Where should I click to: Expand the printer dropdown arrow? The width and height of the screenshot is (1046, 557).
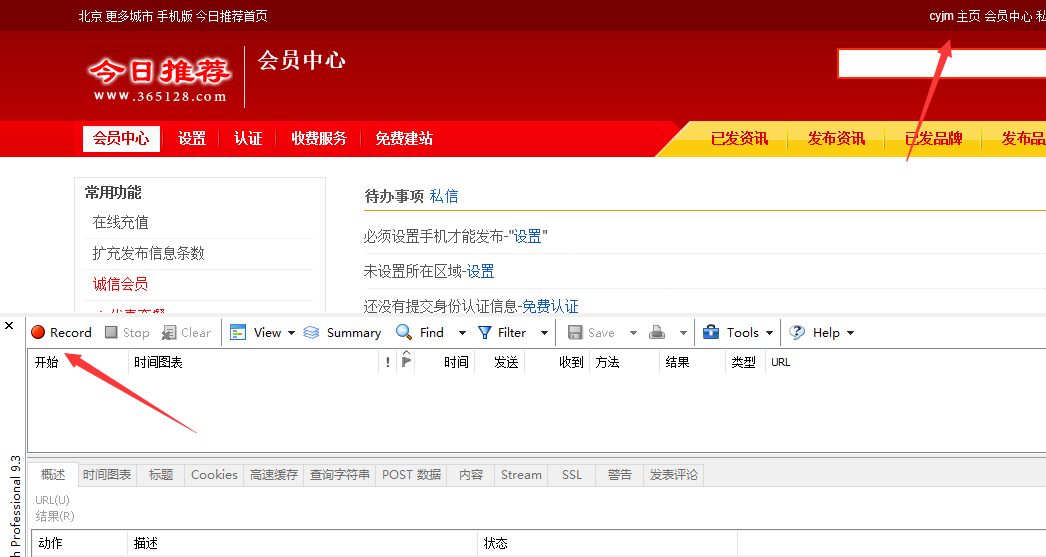click(683, 333)
